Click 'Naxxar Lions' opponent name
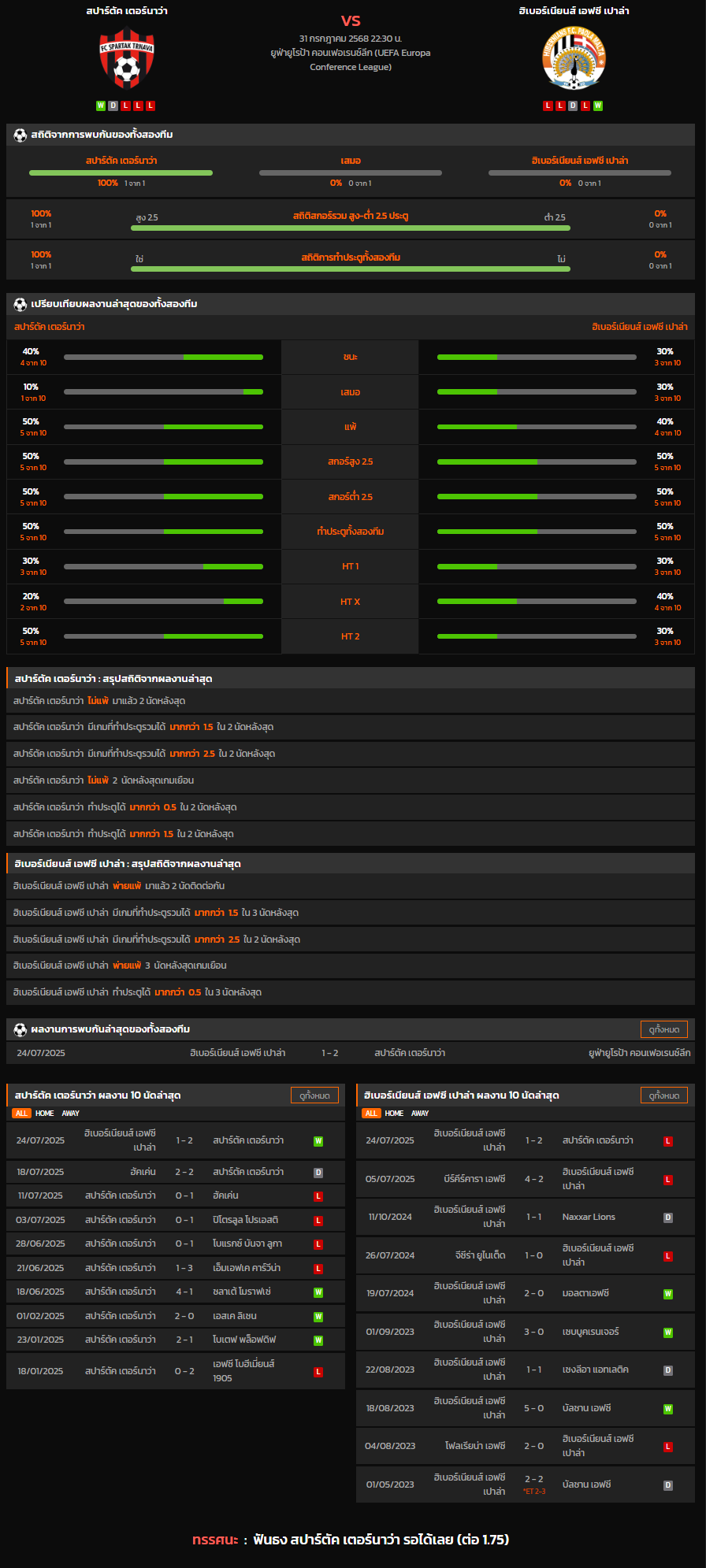This screenshot has width=706, height=1568. [x=589, y=1217]
